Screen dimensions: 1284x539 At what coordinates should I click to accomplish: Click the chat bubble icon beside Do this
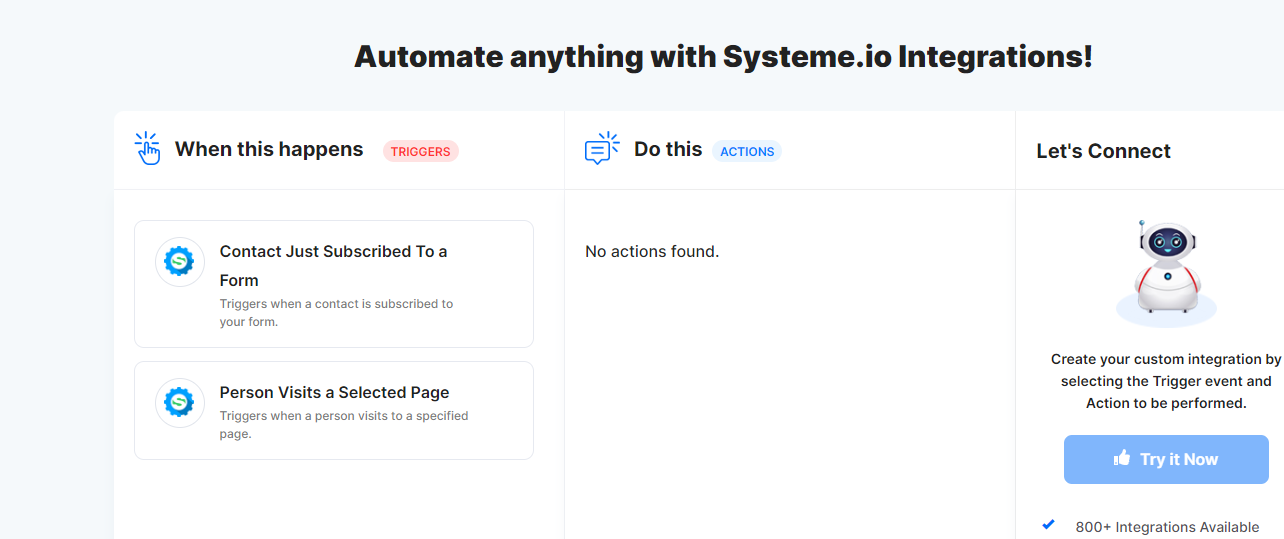coord(602,149)
